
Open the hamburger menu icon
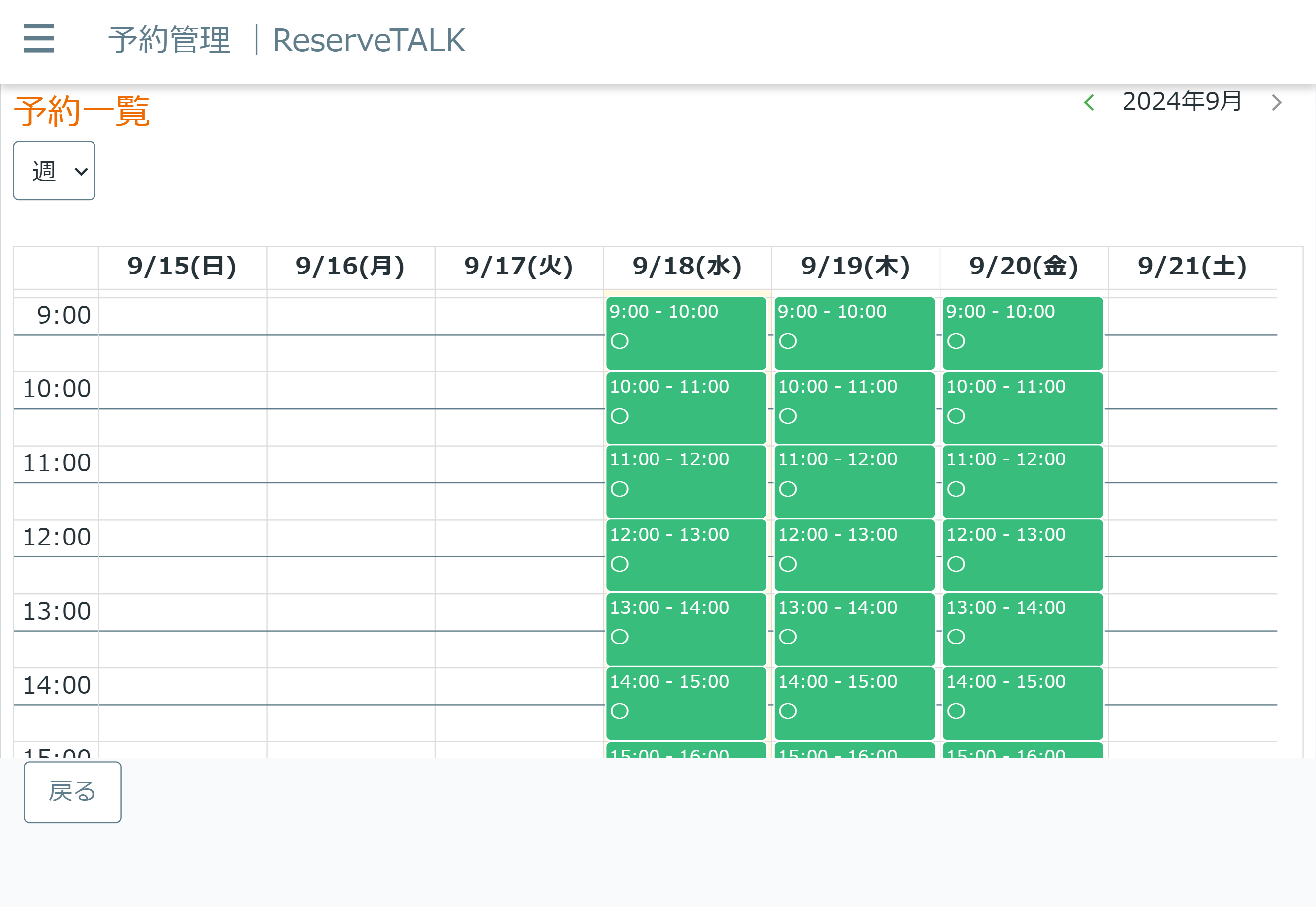(39, 38)
